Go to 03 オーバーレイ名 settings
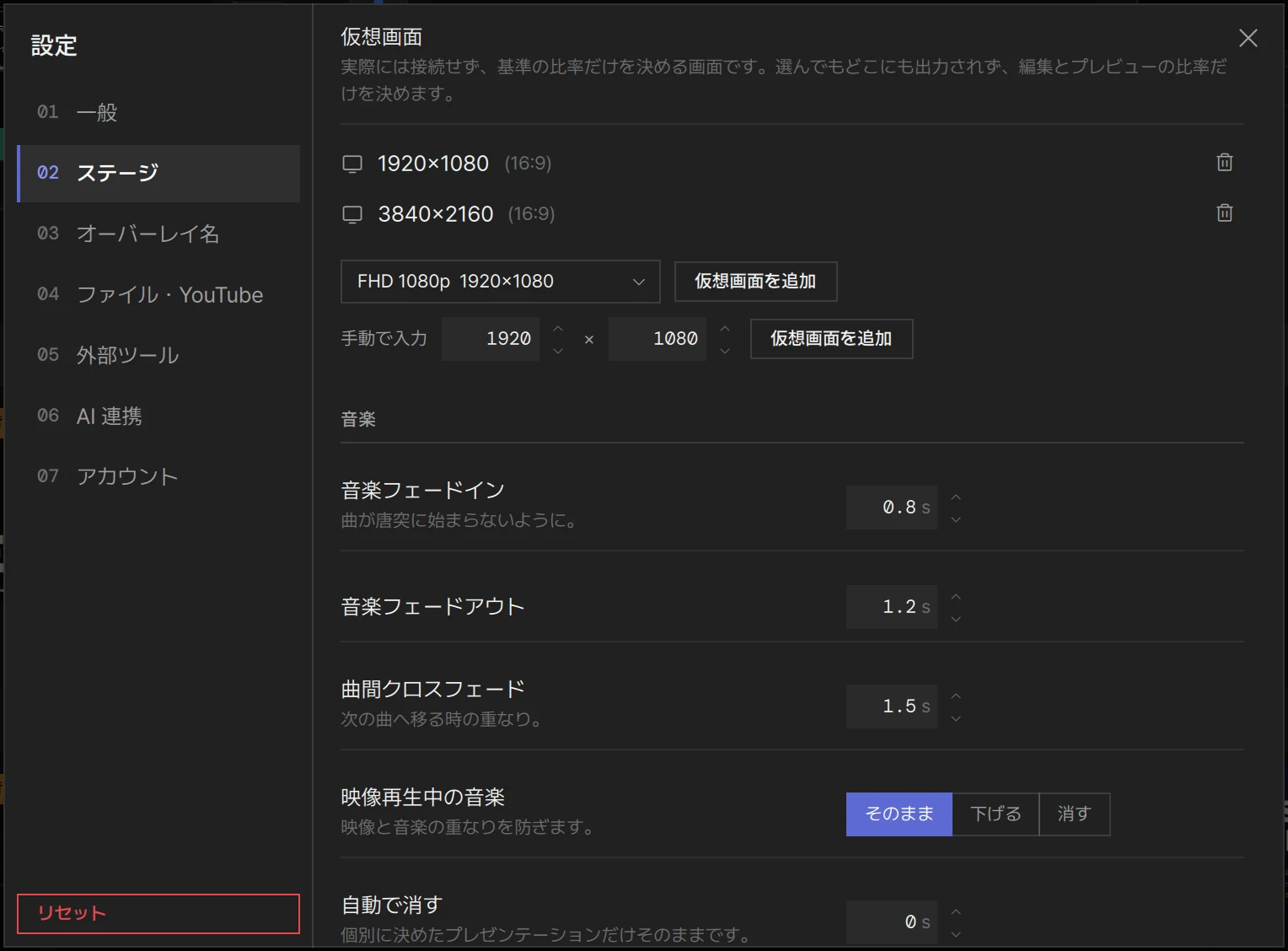 coord(158,234)
